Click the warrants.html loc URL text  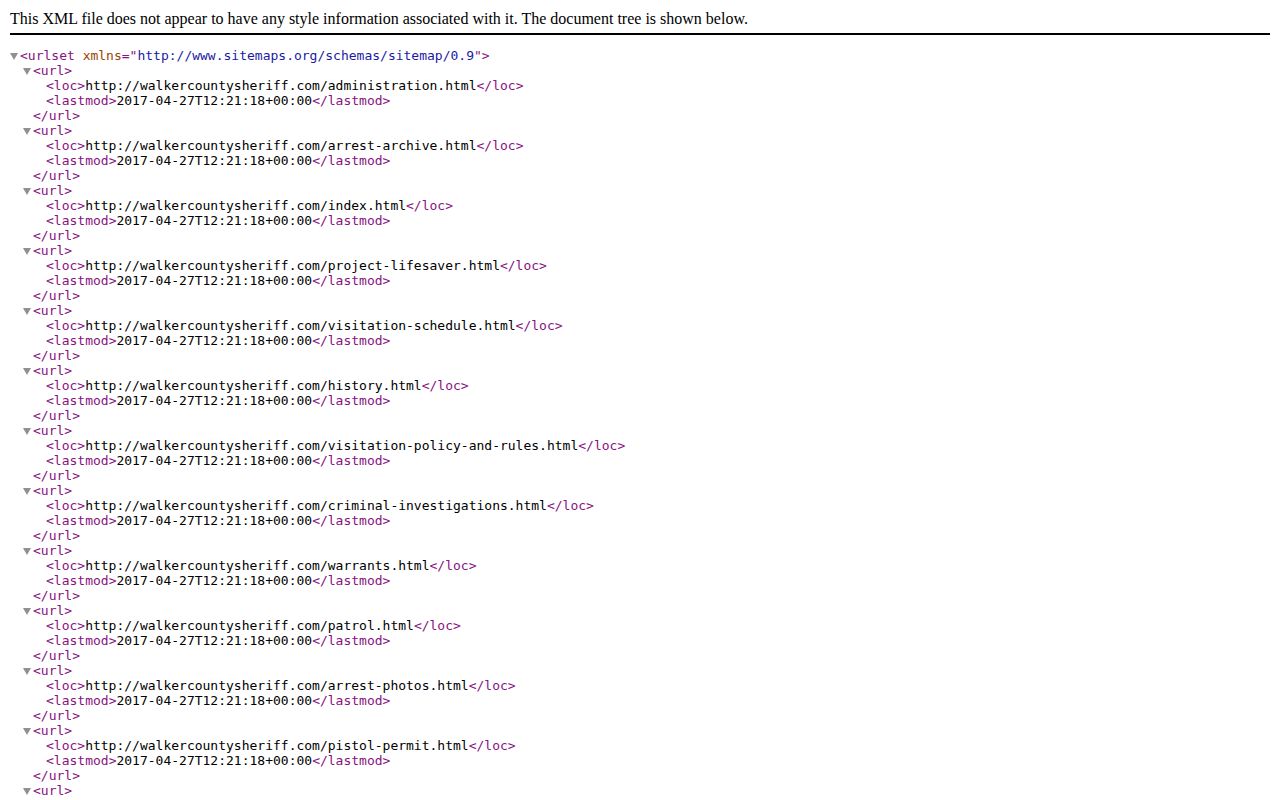coord(258,566)
